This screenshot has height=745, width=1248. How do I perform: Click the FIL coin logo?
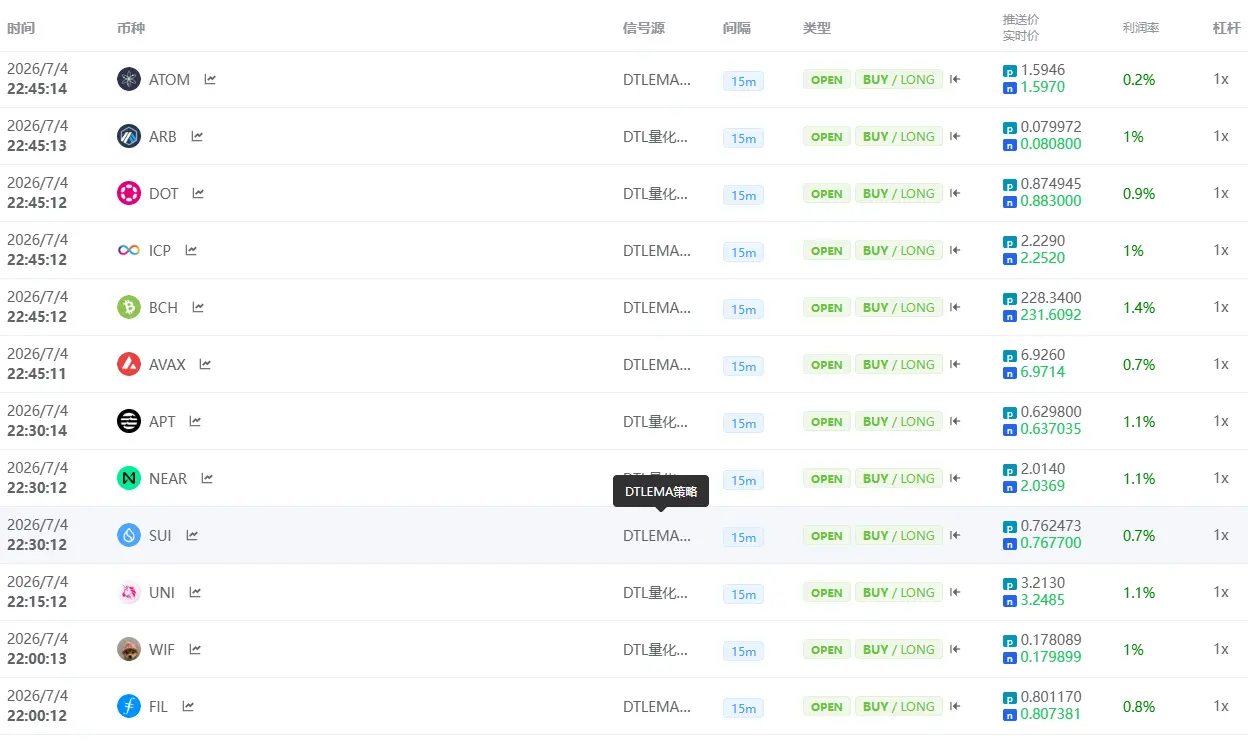coord(129,706)
